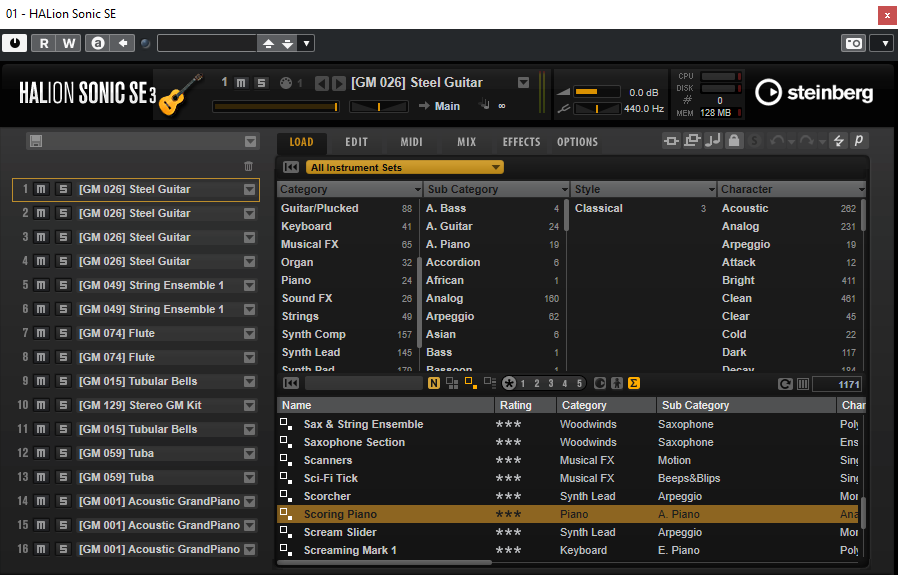Viewport: 898px width, 575px height.
Task: Open All Instrument Sets dropdown
Action: (404, 167)
